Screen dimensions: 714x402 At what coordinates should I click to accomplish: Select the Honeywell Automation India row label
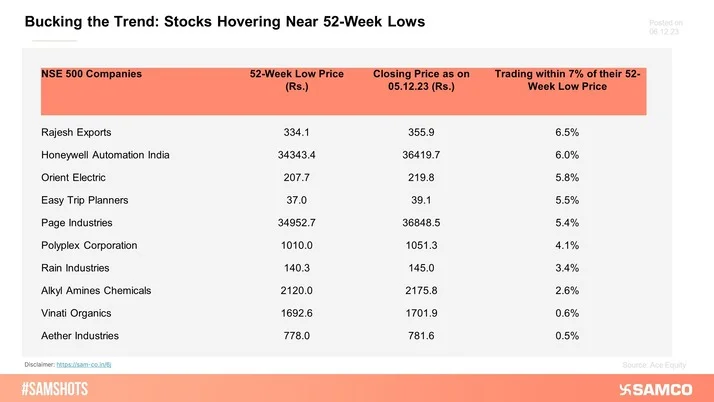(105, 155)
